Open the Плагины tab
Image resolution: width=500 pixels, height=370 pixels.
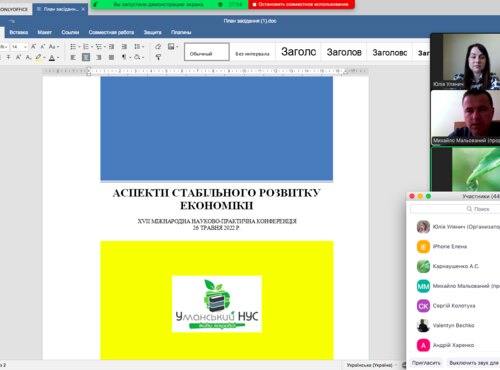point(181,32)
